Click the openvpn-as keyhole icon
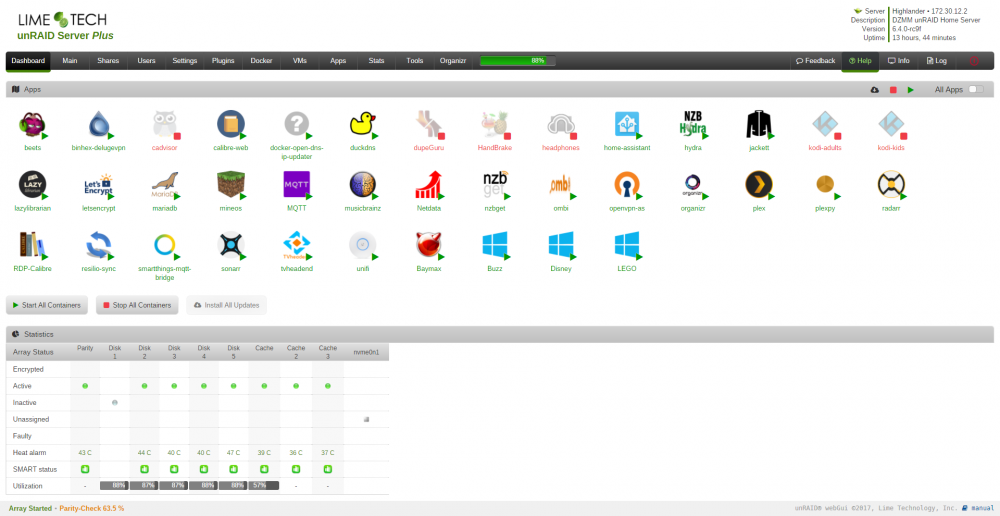The width and height of the screenshot is (1000, 516). pos(627,184)
